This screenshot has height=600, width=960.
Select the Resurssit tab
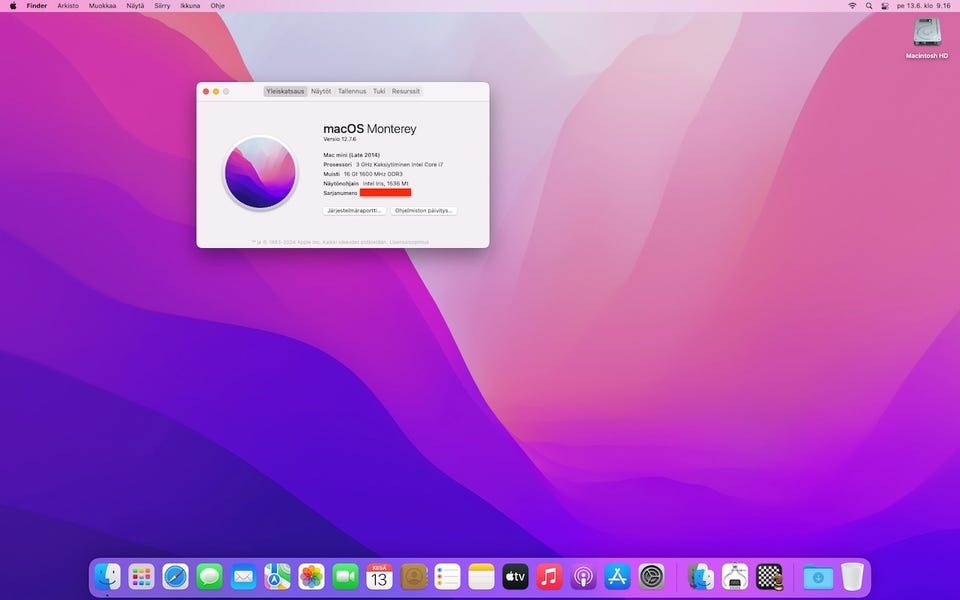(x=406, y=91)
